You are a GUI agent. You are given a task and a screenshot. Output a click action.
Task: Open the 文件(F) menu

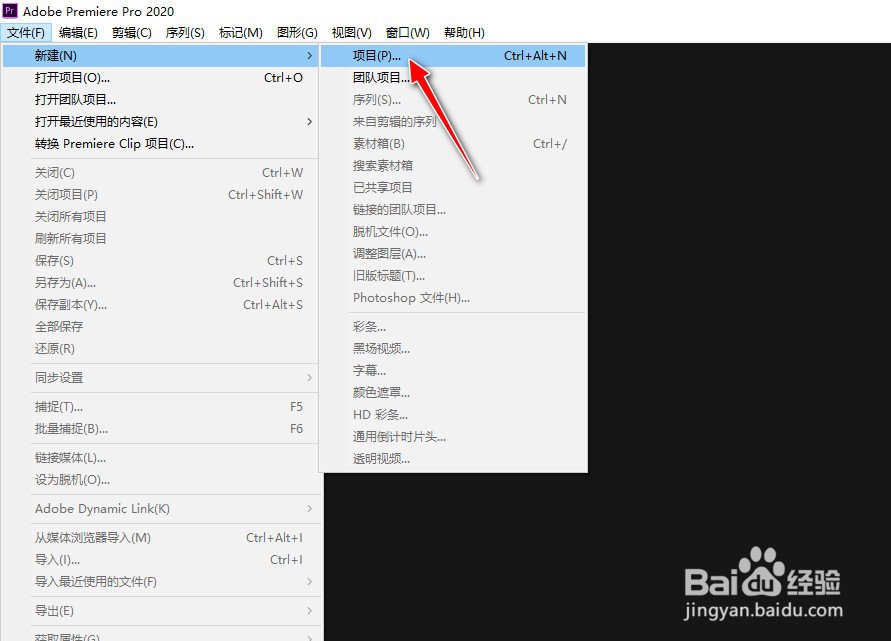coord(26,32)
